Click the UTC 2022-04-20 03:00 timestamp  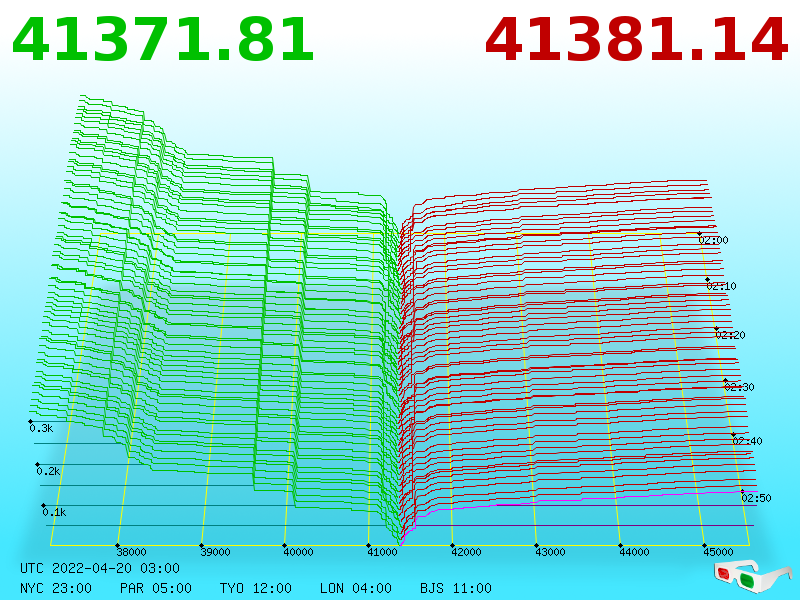point(100,568)
